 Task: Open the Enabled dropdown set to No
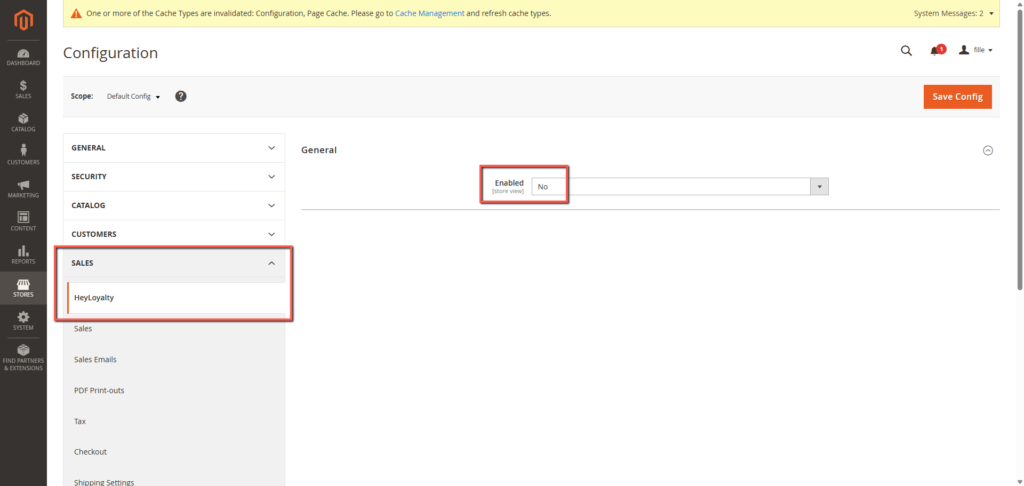pos(680,186)
